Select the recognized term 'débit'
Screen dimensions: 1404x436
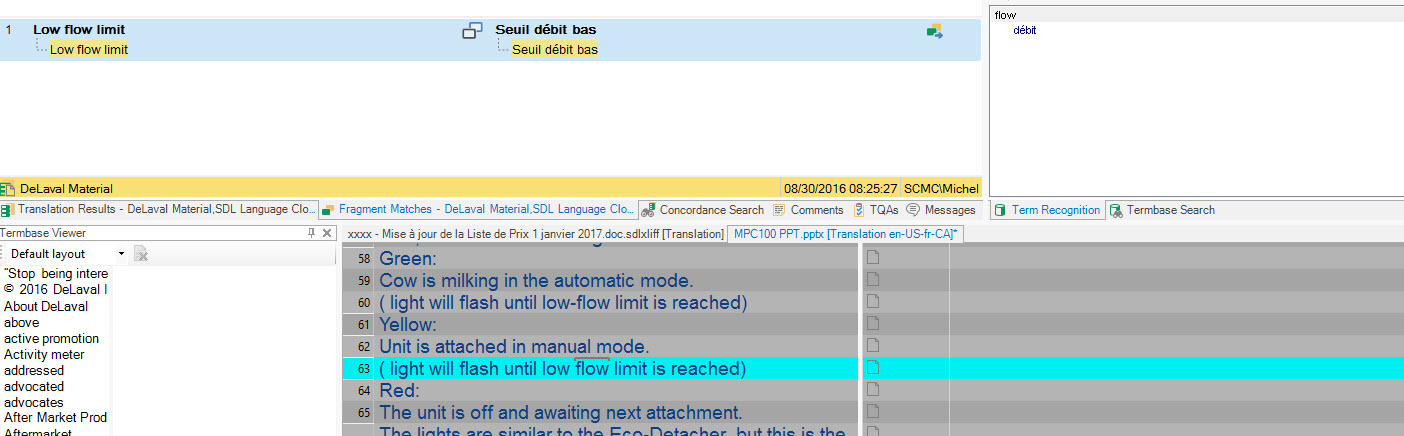(x=1025, y=30)
